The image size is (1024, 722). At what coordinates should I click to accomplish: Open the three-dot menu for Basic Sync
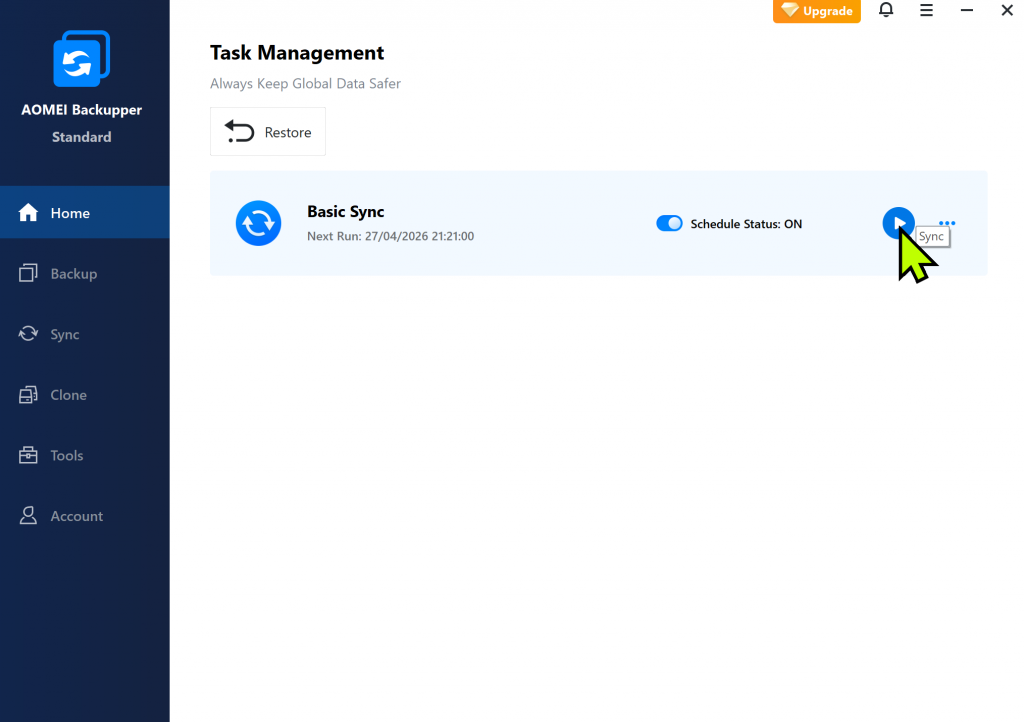click(946, 223)
